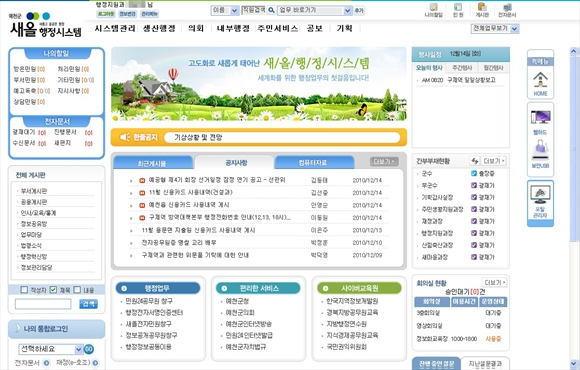Open the 업무 바로가기 dropdown

(x=314, y=10)
